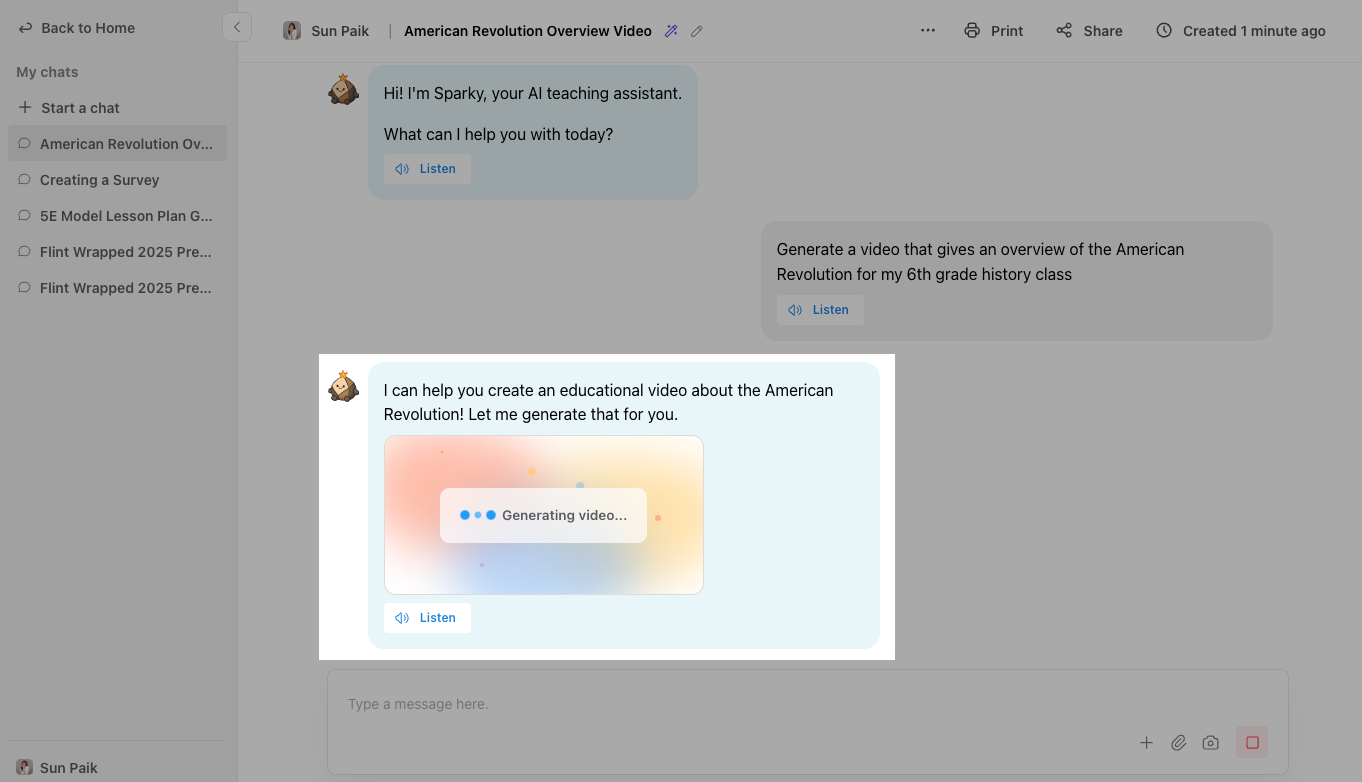Screen dimensions: 1362x782
Task: Click Sun Paik name in the header
Action: 340,31
